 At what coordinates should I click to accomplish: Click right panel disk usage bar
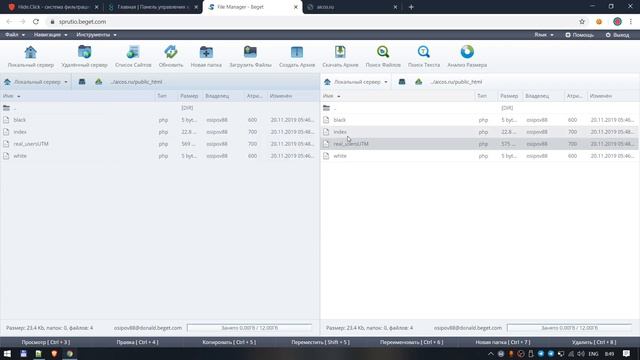point(569,328)
